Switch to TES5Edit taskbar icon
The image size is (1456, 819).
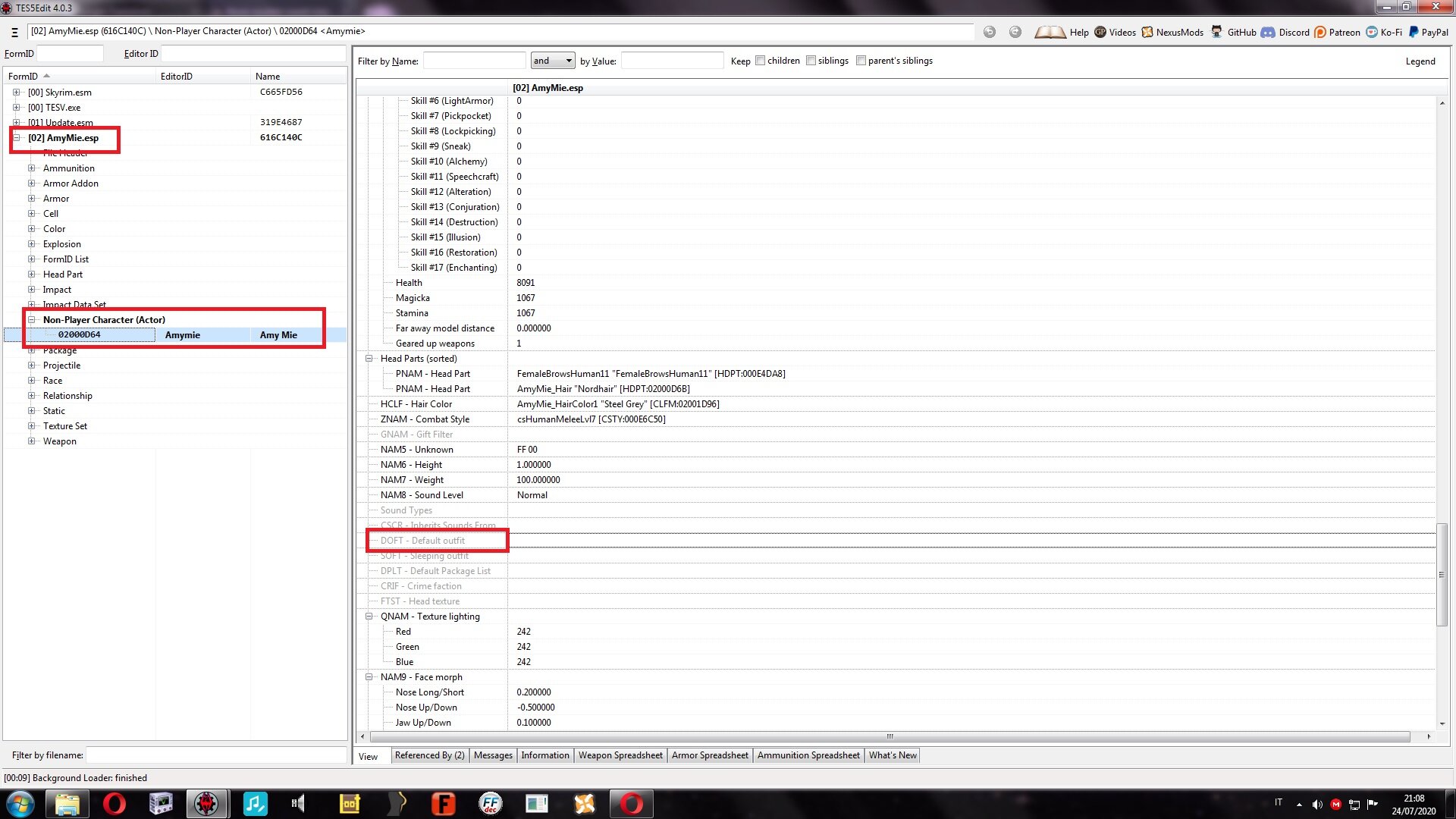click(206, 804)
